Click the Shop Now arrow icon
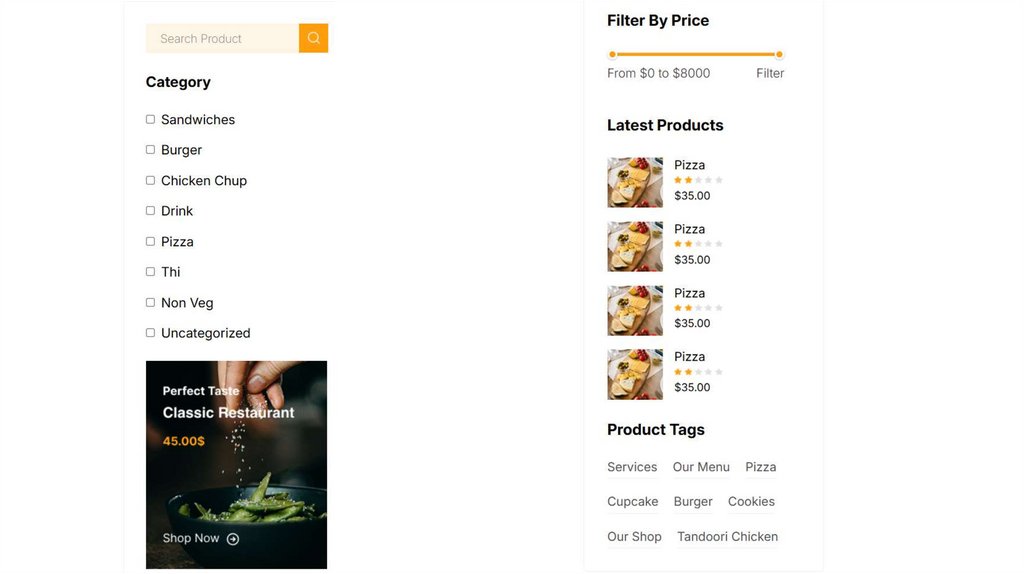The image size is (1024, 574). coord(233,539)
